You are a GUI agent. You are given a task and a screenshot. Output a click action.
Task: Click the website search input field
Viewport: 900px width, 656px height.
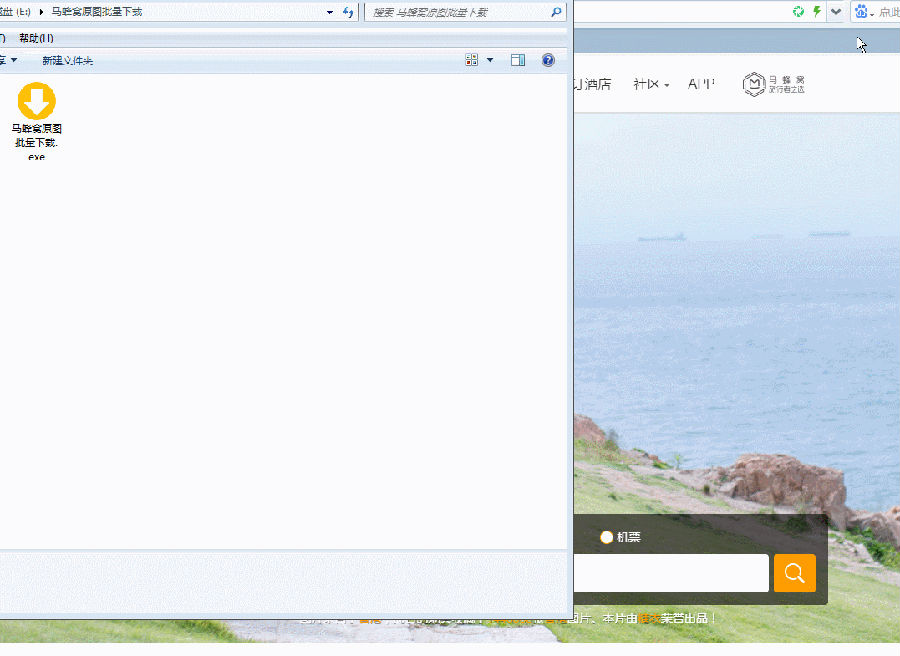tap(670, 573)
